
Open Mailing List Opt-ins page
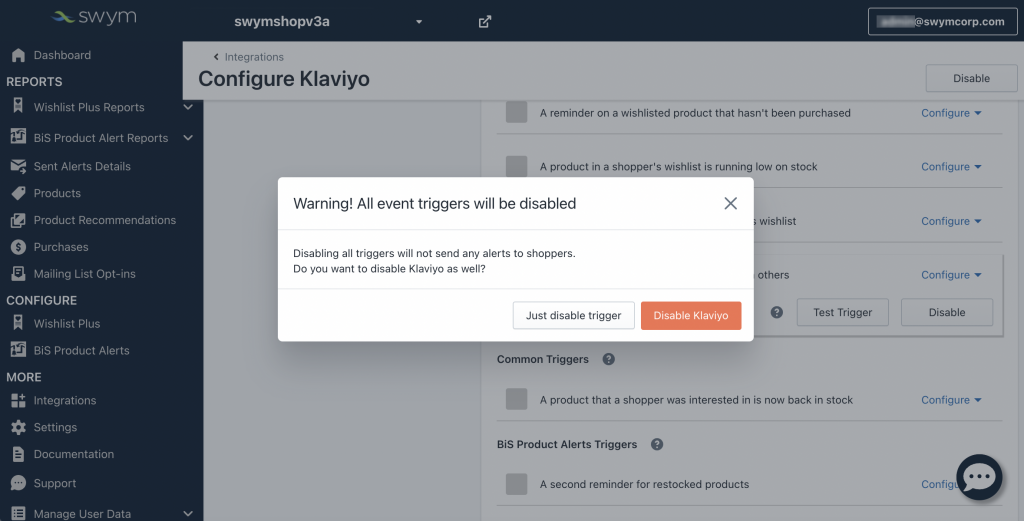coord(85,274)
